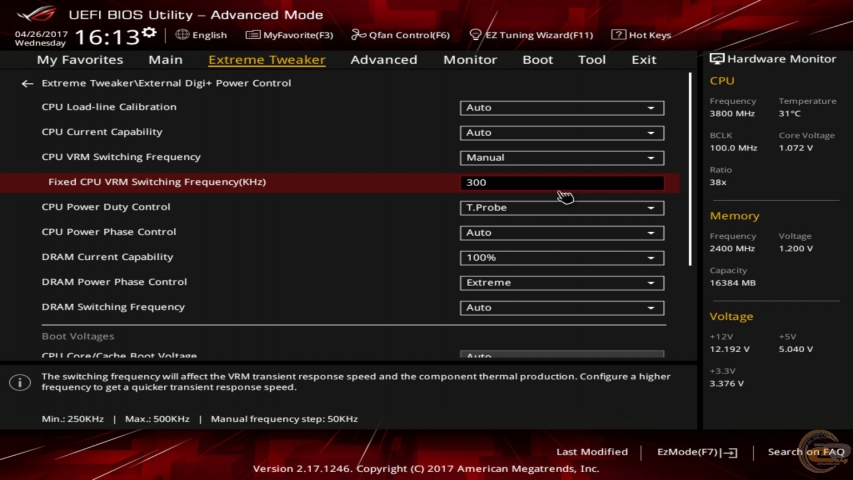853x480 pixels.
Task: Click the Core Voltage value 1.072 V
Action: tap(795, 148)
